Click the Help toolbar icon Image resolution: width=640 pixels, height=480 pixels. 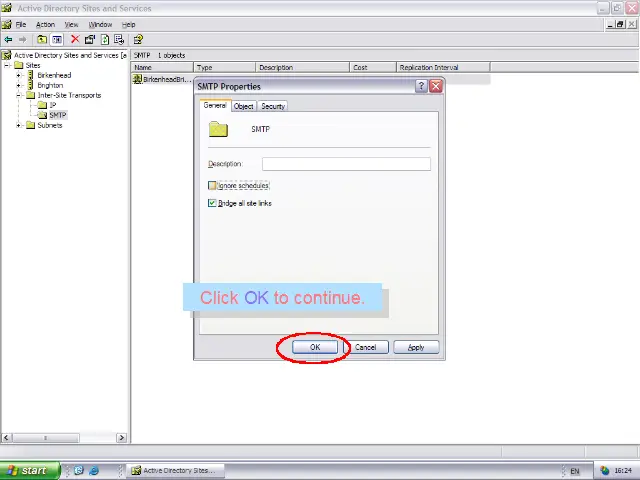138,40
